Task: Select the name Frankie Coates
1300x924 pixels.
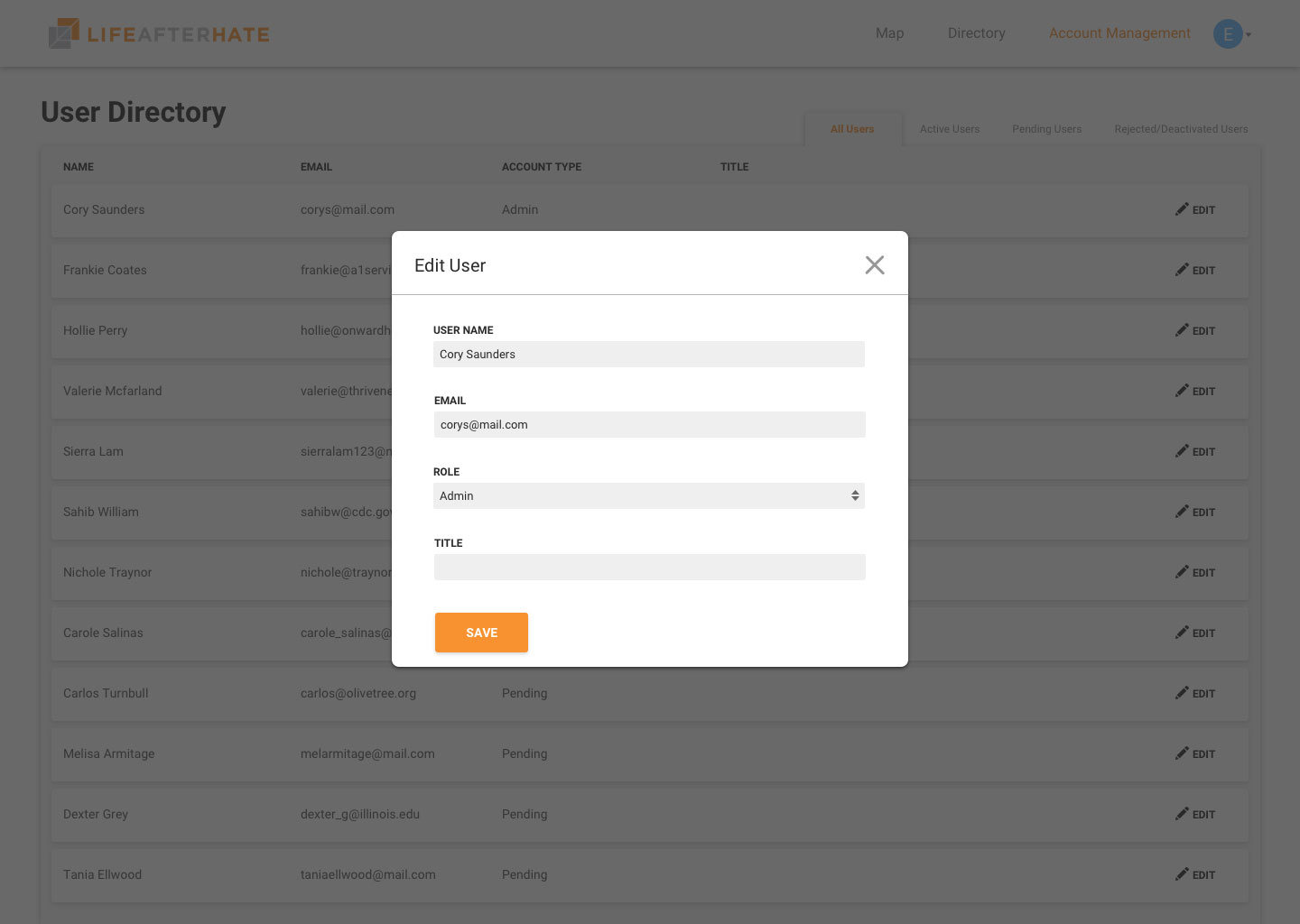Action: 105,270
